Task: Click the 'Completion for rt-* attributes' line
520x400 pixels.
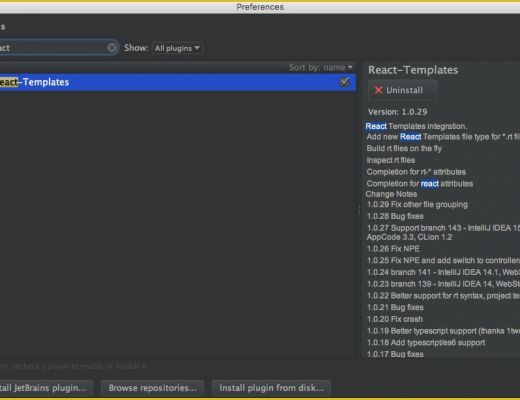Action: pyautogui.click(x=416, y=172)
